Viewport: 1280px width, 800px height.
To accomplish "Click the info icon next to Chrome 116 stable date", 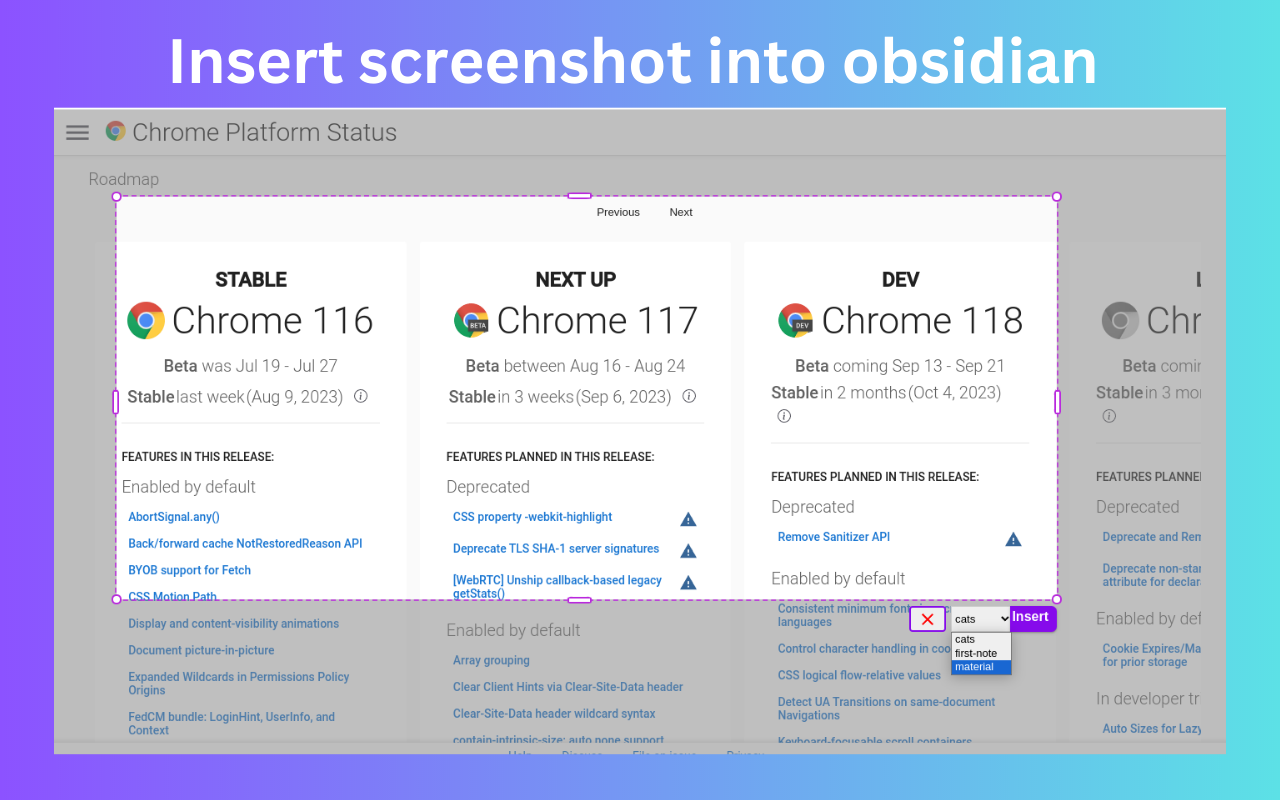I will pos(360,396).
